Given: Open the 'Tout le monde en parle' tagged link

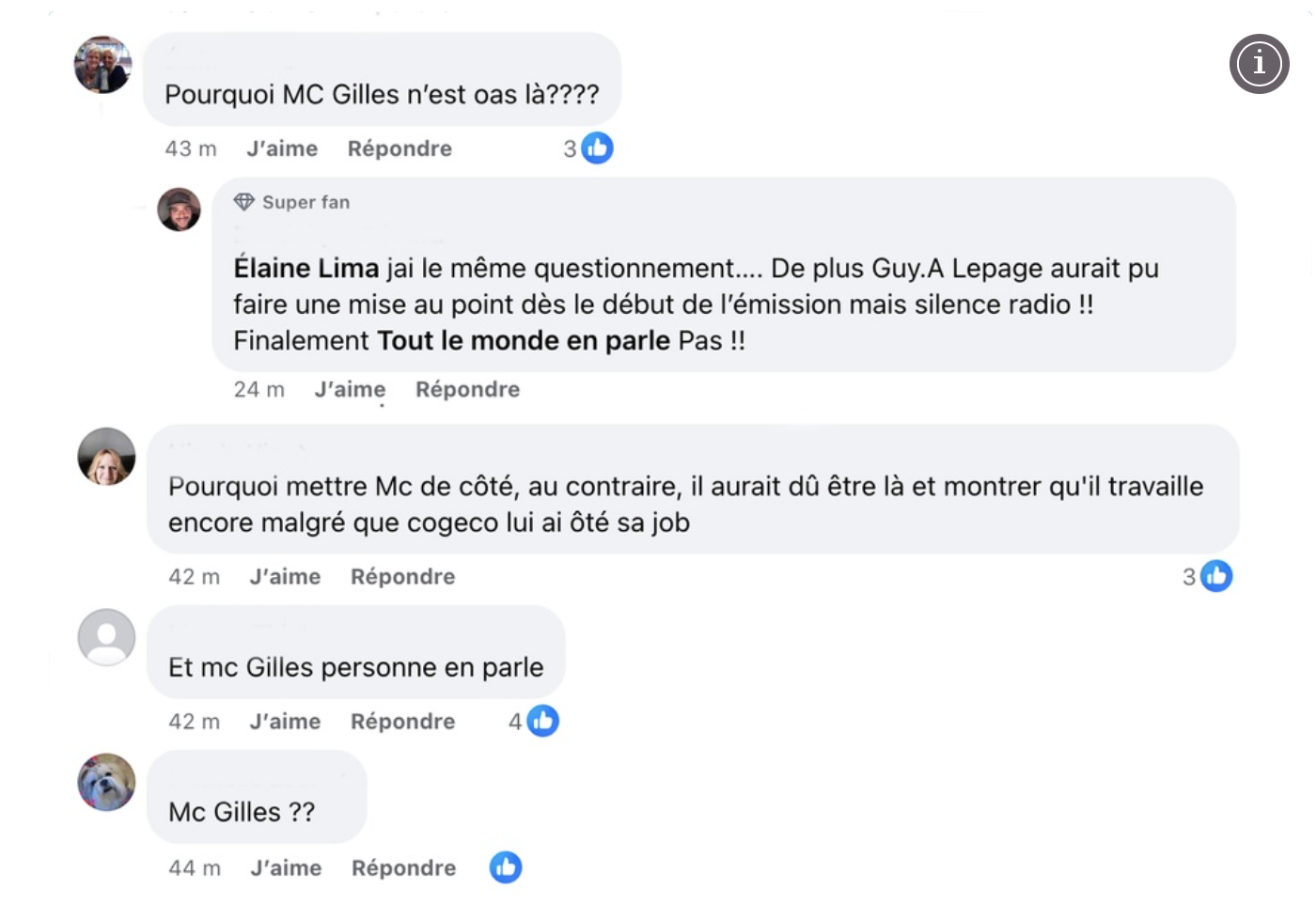Looking at the screenshot, I should 524,340.
